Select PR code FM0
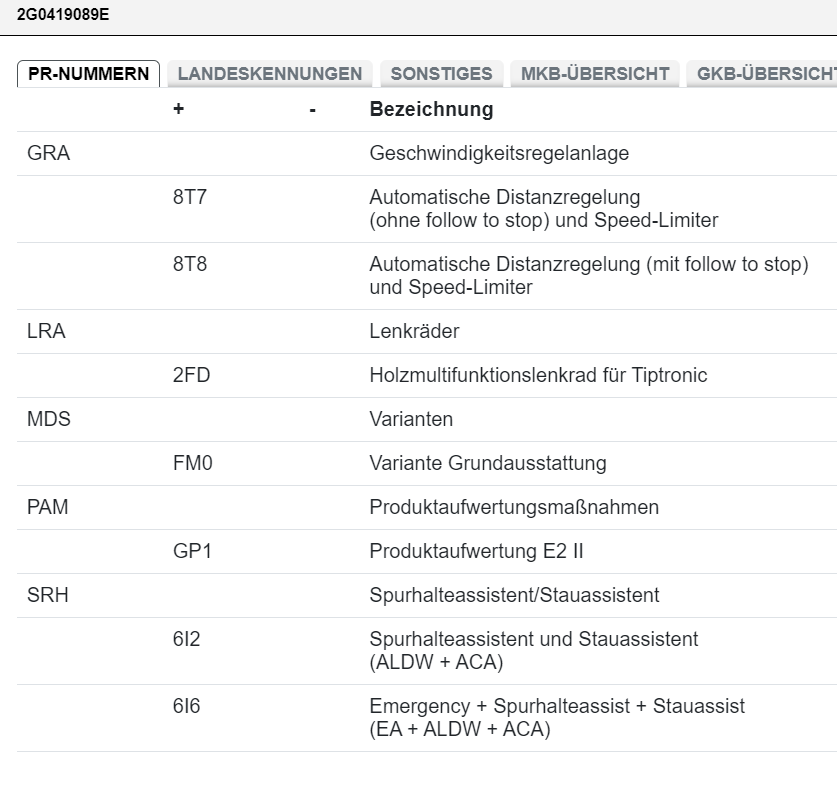Viewport: 837px width, 787px height. click(x=192, y=464)
